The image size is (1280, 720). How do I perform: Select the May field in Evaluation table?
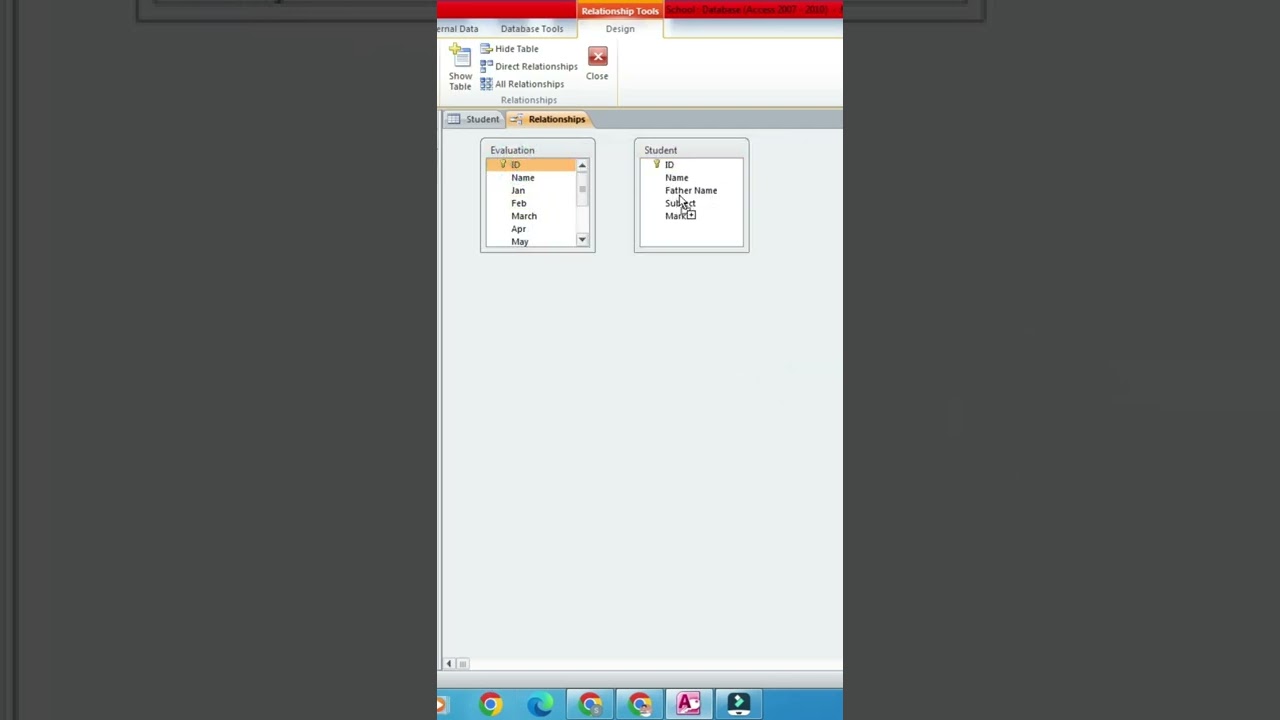pyautogui.click(x=531, y=241)
